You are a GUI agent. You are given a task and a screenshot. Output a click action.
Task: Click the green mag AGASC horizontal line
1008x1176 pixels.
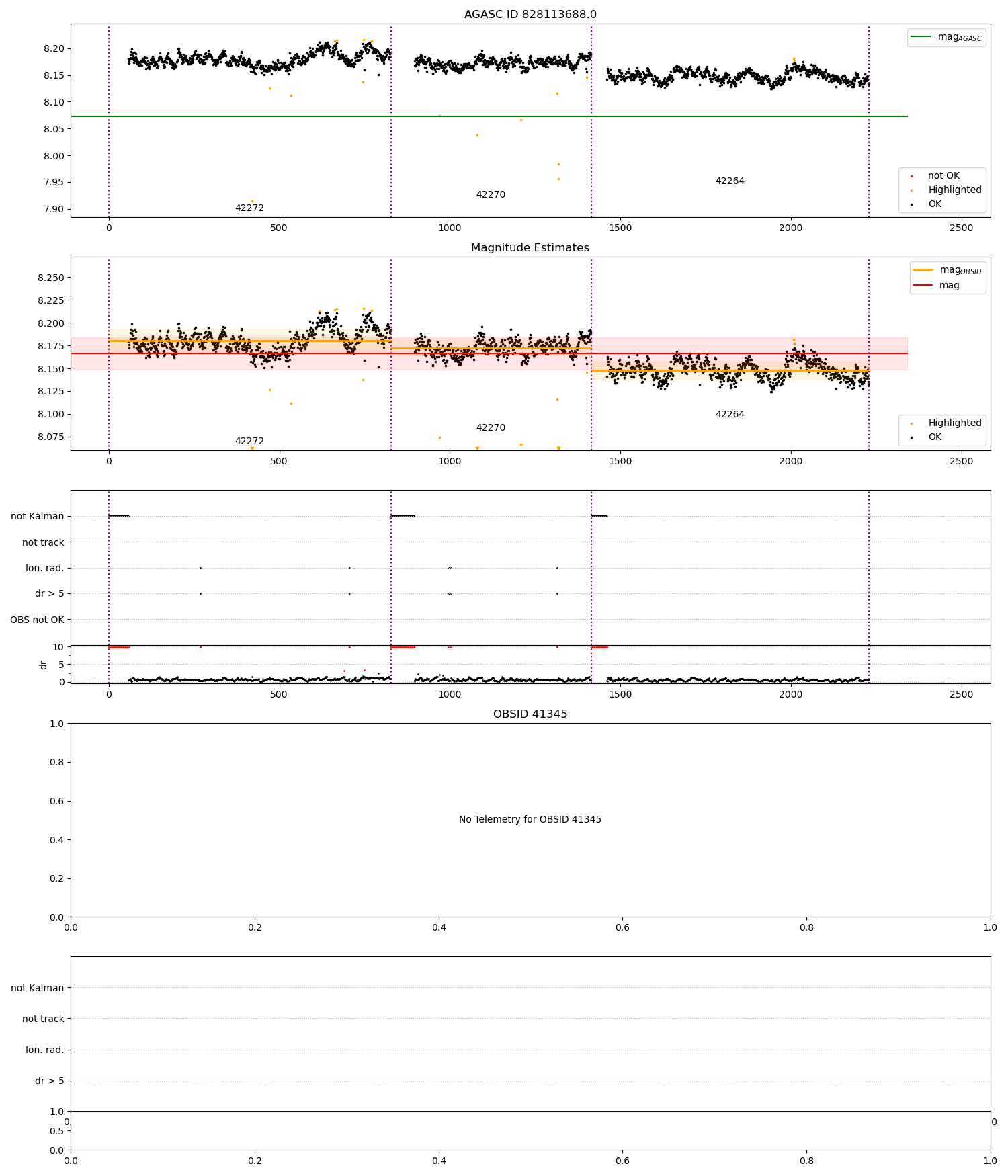[489, 116]
